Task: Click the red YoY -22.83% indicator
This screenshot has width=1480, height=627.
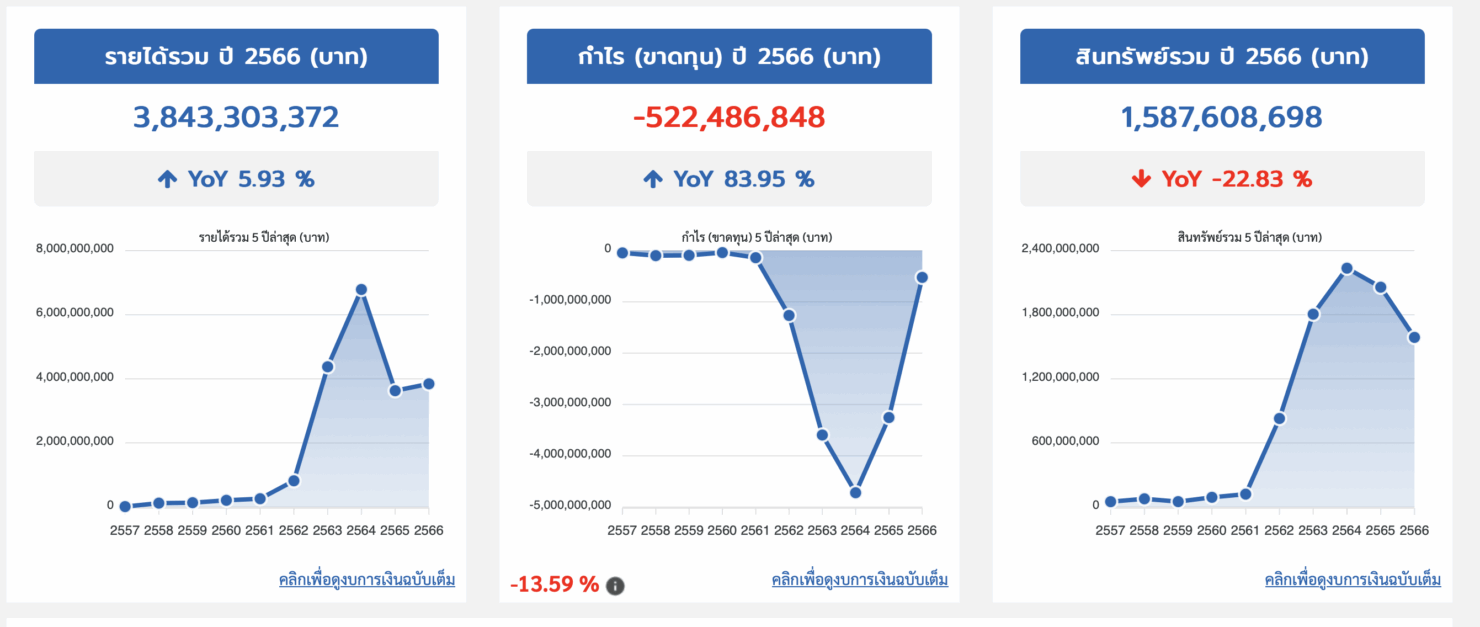Action: point(1221,178)
